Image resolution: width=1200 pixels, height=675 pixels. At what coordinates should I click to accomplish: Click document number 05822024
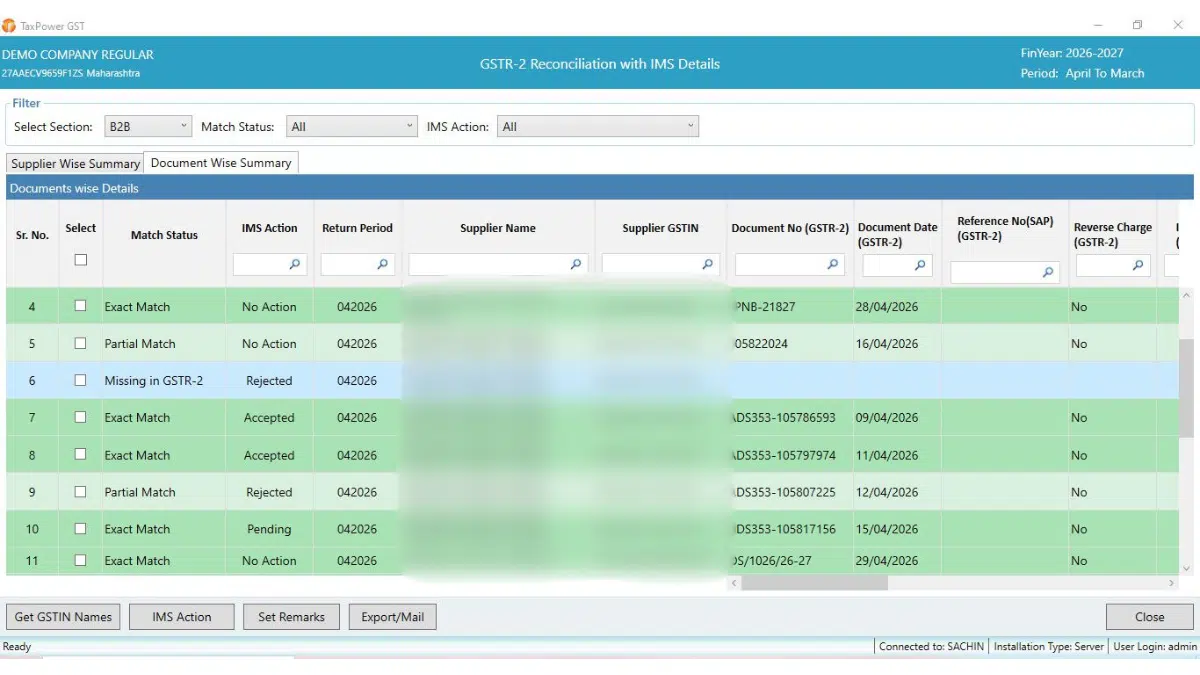click(x=761, y=344)
